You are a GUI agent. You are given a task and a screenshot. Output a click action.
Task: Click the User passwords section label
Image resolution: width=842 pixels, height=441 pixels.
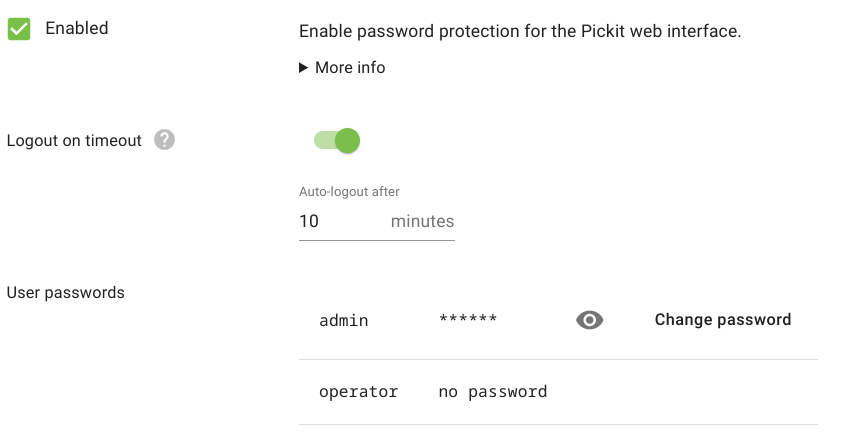pyautogui.click(x=66, y=293)
